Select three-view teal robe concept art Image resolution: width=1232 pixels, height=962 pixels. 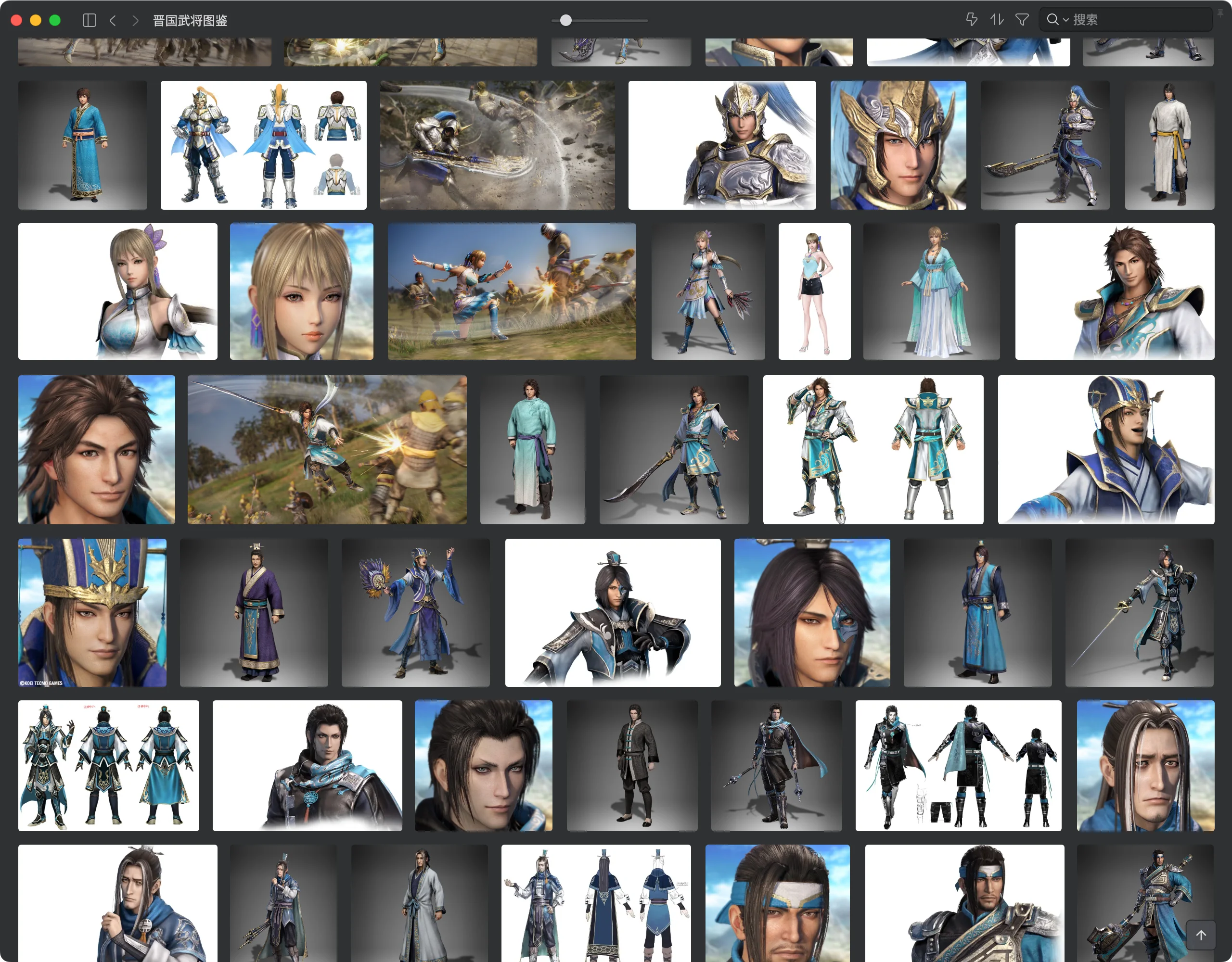pos(108,766)
